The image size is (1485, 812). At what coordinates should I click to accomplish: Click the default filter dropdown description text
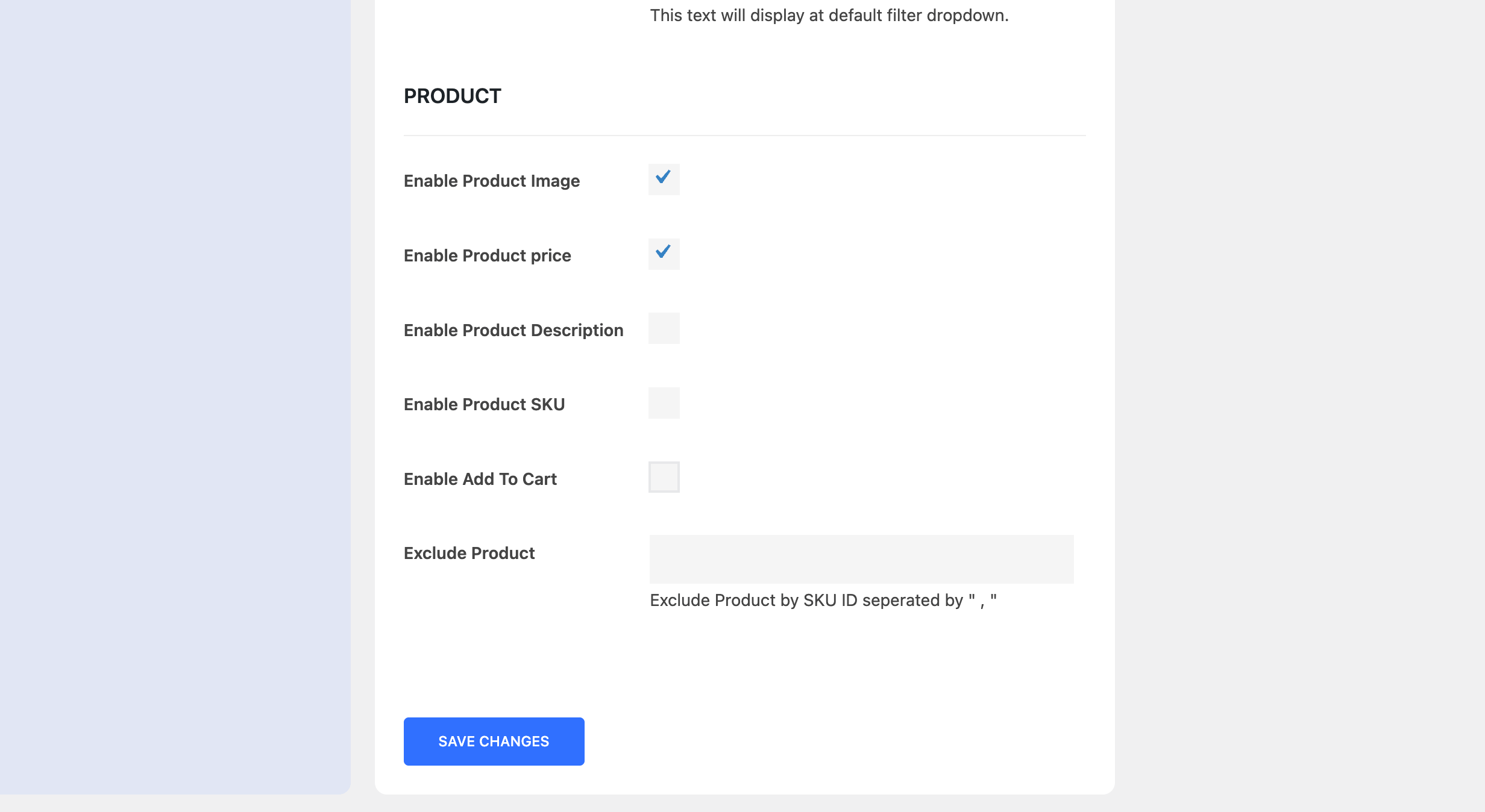tap(829, 15)
